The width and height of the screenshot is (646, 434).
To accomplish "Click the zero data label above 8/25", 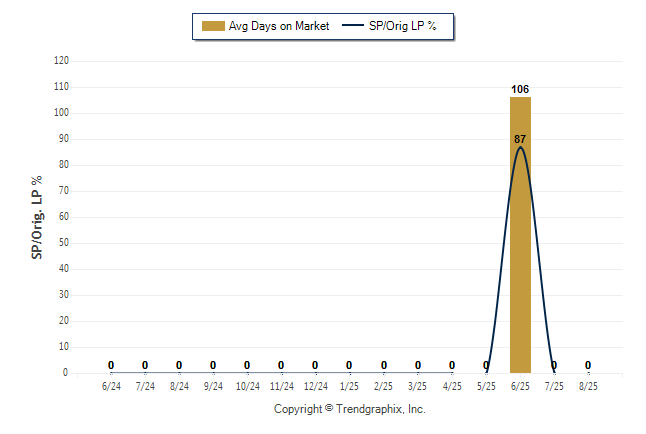I will 588,365.
